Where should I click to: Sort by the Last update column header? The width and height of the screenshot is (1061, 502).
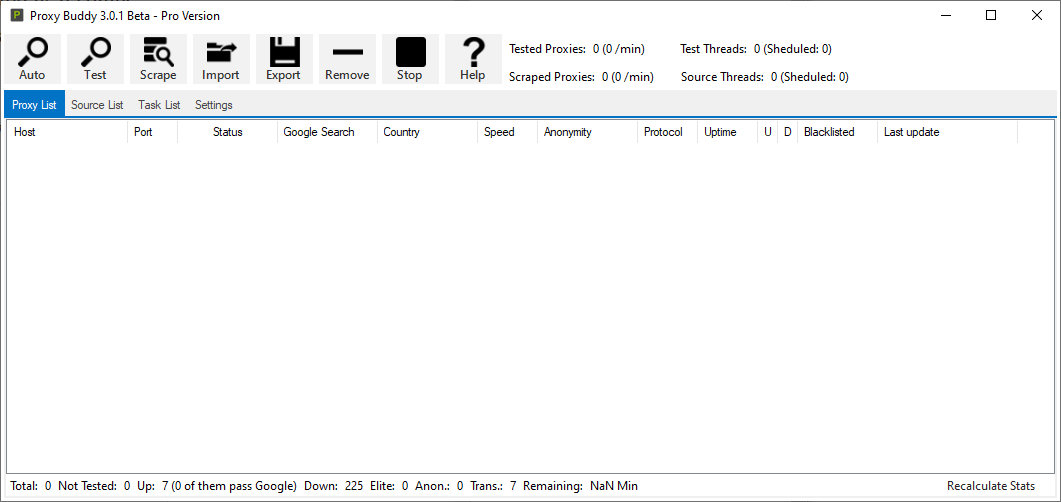[947, 132]
